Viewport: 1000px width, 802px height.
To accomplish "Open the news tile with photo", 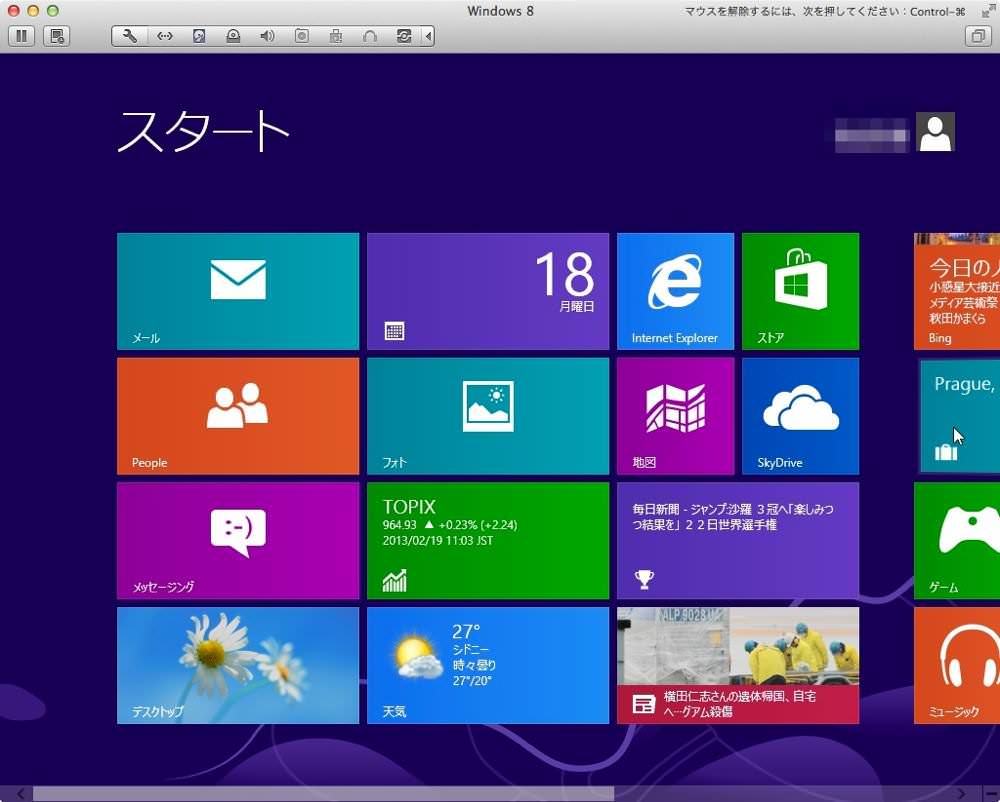I will click(x=738, y=665).
